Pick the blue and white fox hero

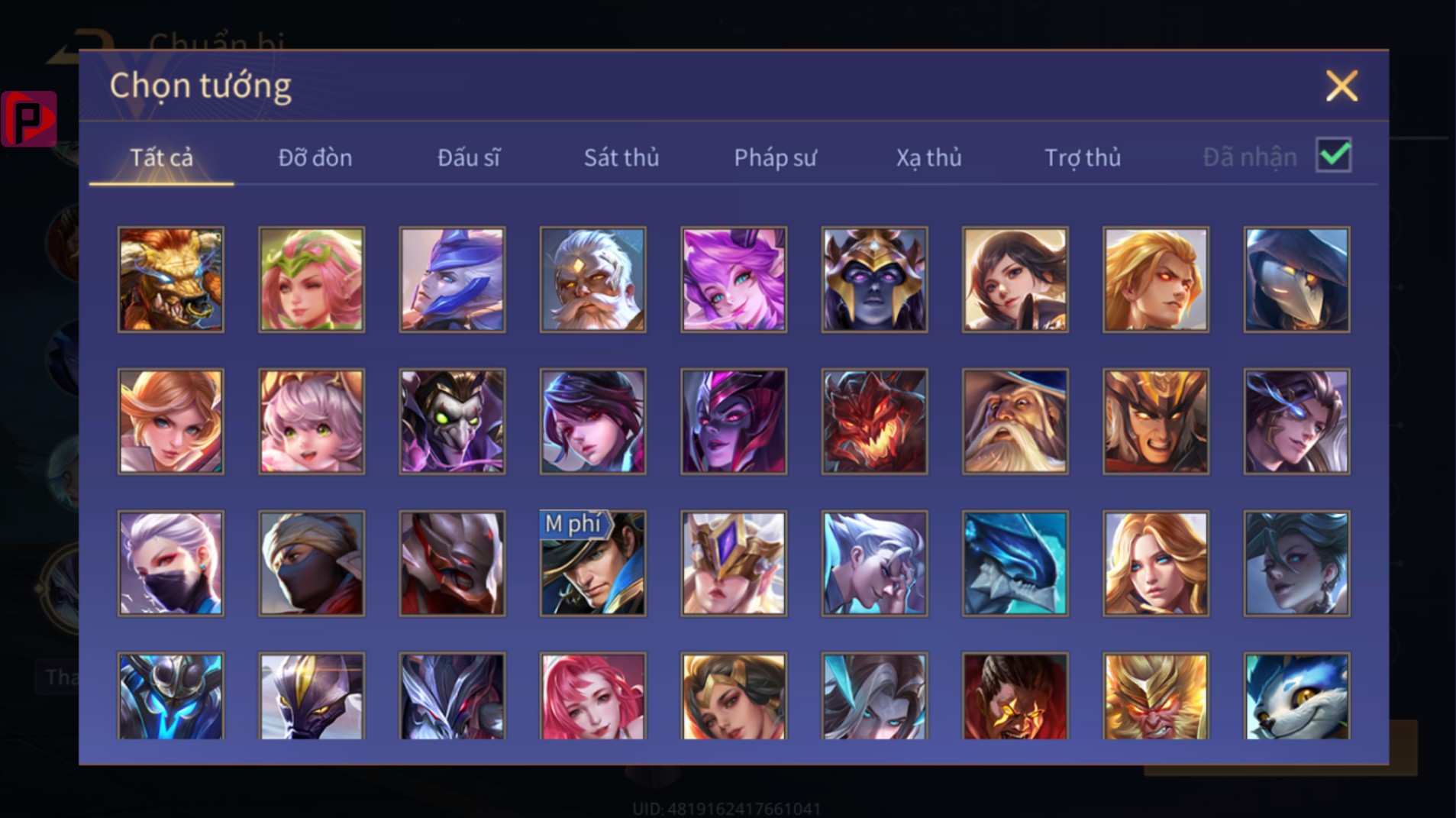1297,696
